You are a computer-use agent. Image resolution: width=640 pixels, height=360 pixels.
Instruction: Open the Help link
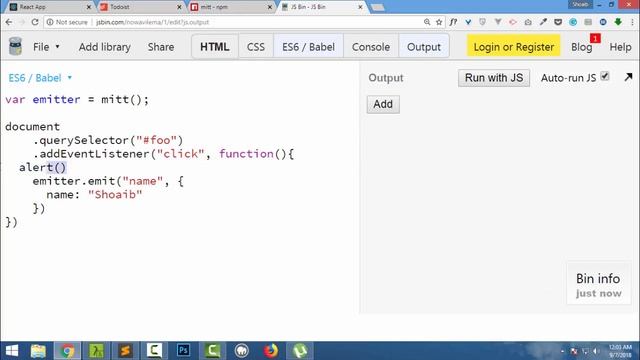(x=620, y=47)
